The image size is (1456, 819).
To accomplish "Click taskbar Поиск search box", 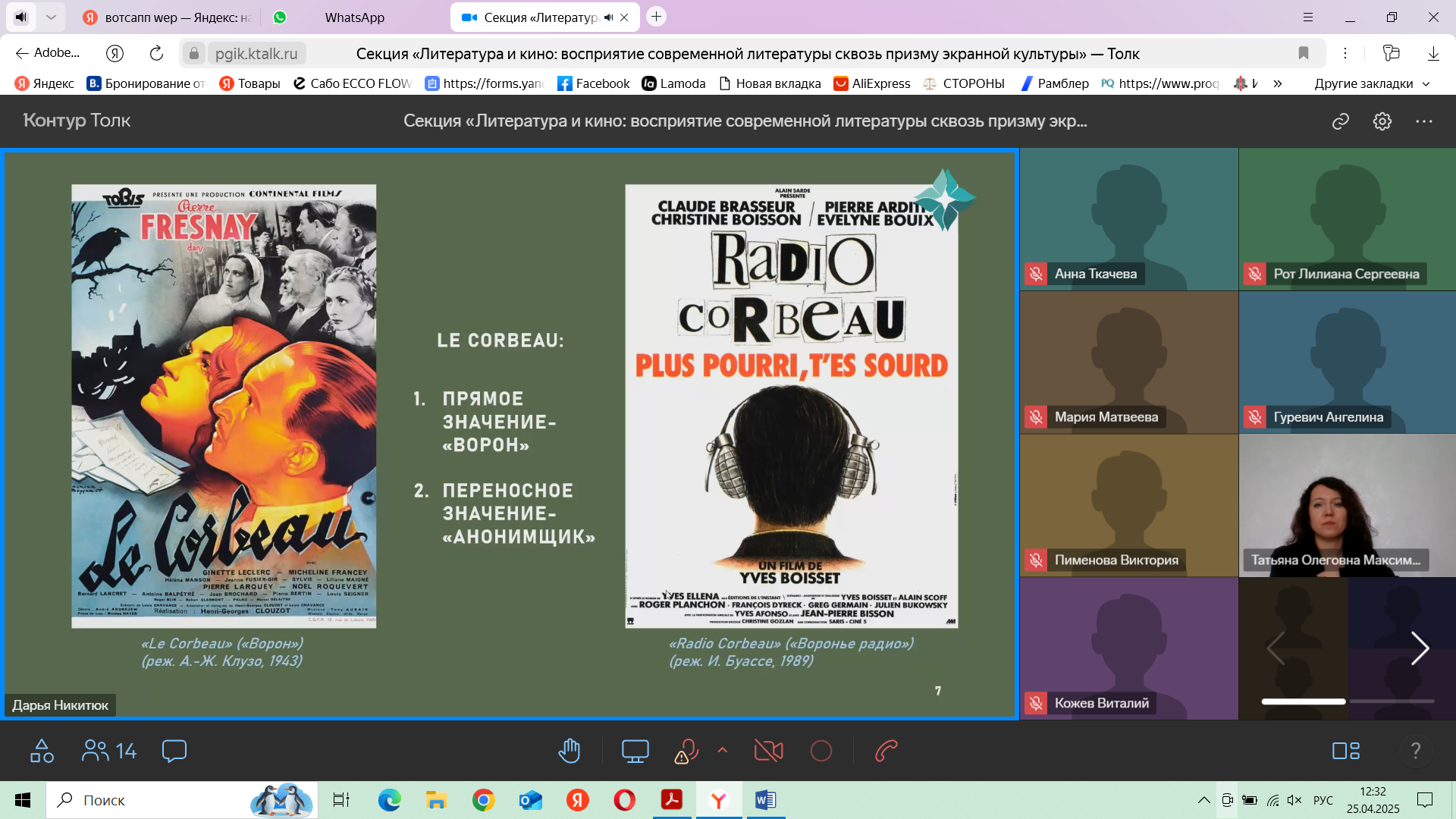I will pyautogui.click(x=182, y=800).
